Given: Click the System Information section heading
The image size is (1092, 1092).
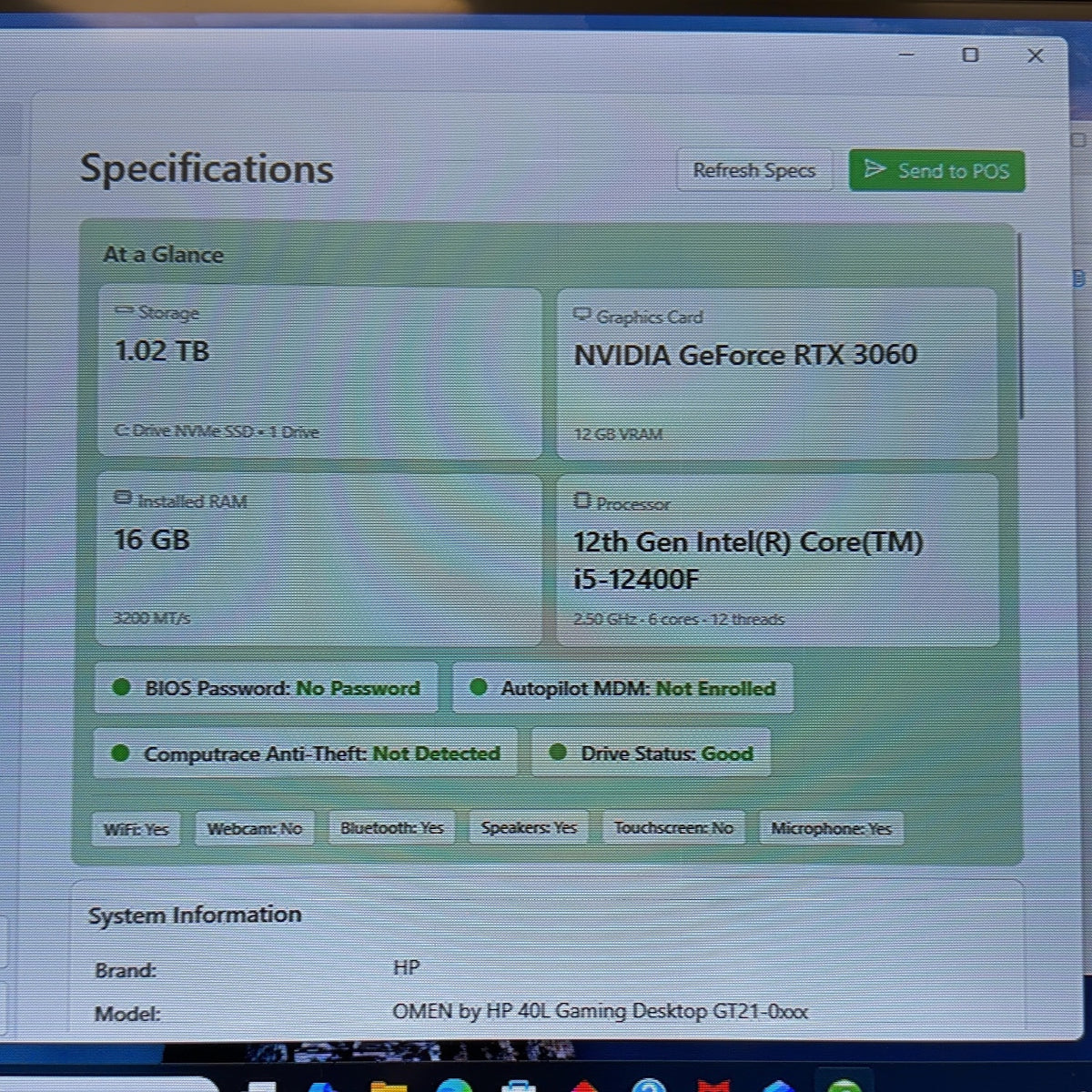Looking at the screenshot, I should [x=195, y=915].
